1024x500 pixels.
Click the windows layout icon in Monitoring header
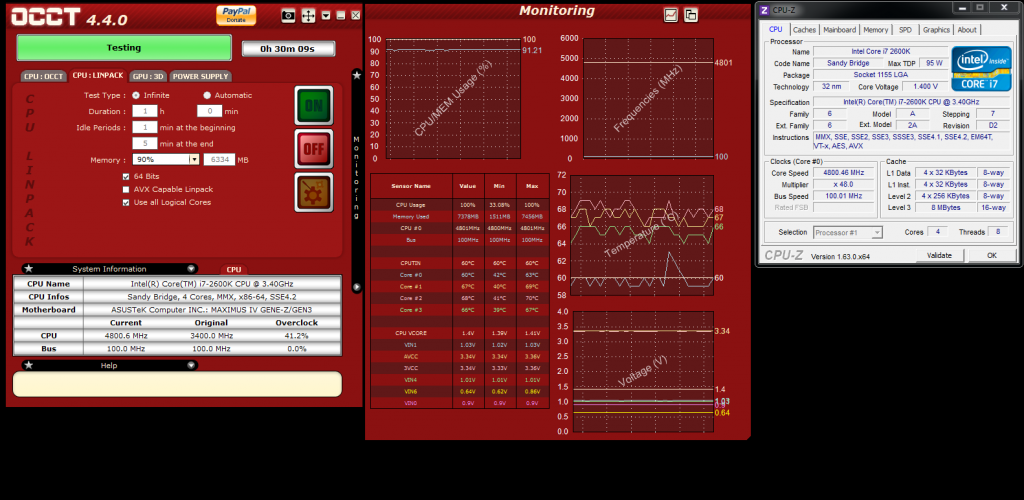[x=691, y=15]
